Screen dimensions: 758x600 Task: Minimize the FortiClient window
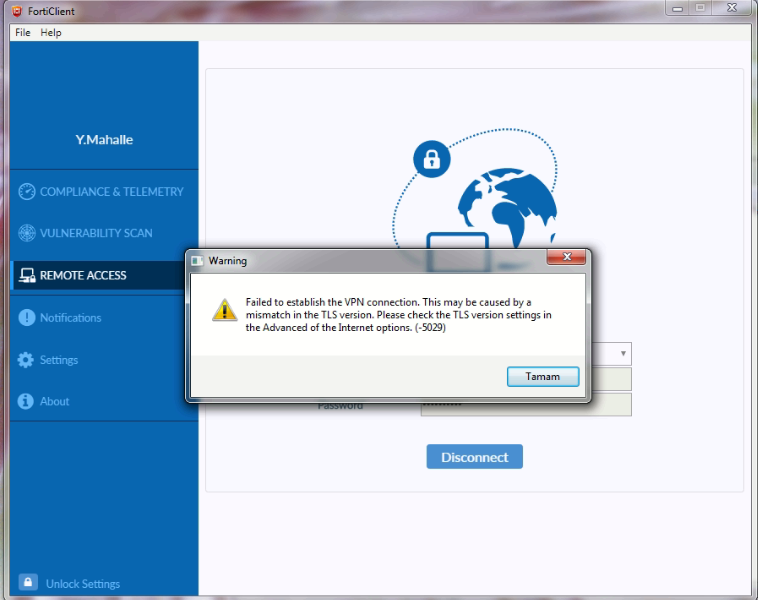[x=677, y=8]
